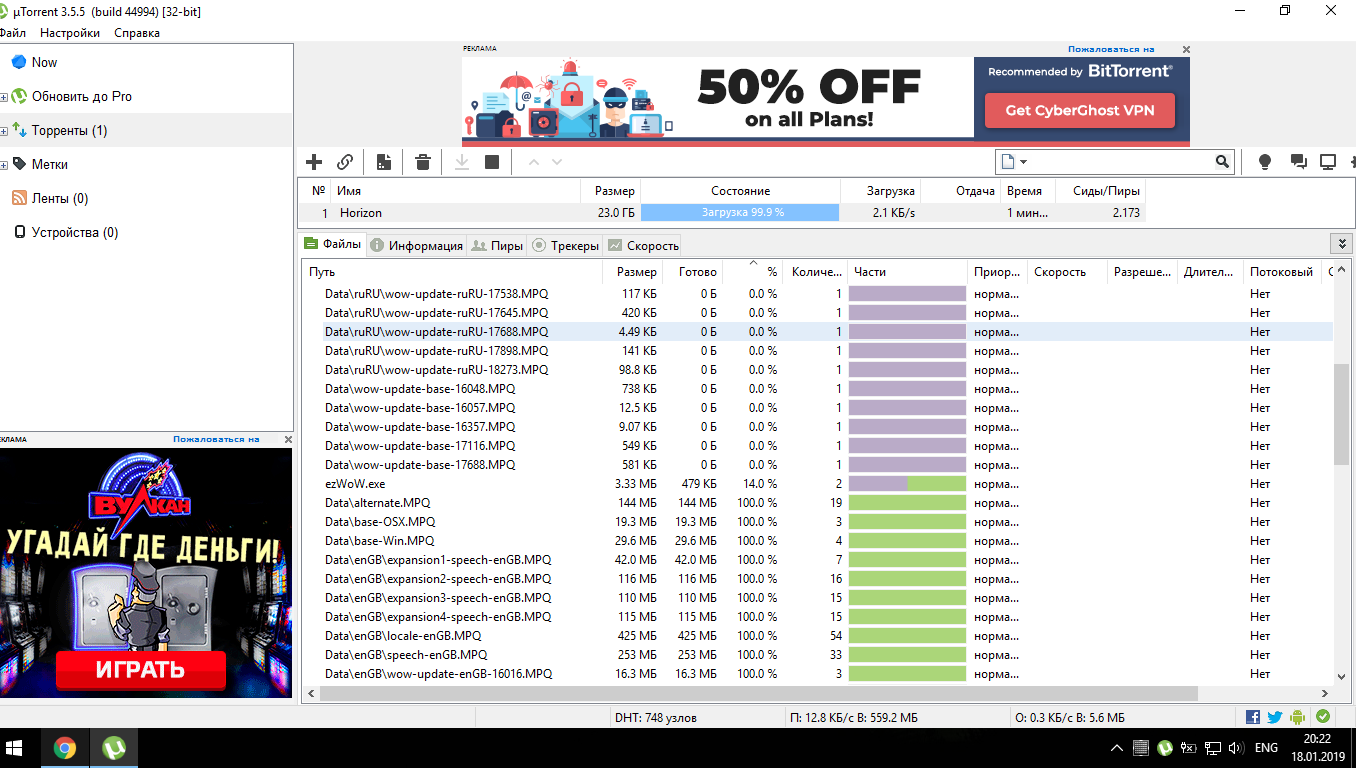
Task: Expand the Метки tree node
Action: click(5, 165)
